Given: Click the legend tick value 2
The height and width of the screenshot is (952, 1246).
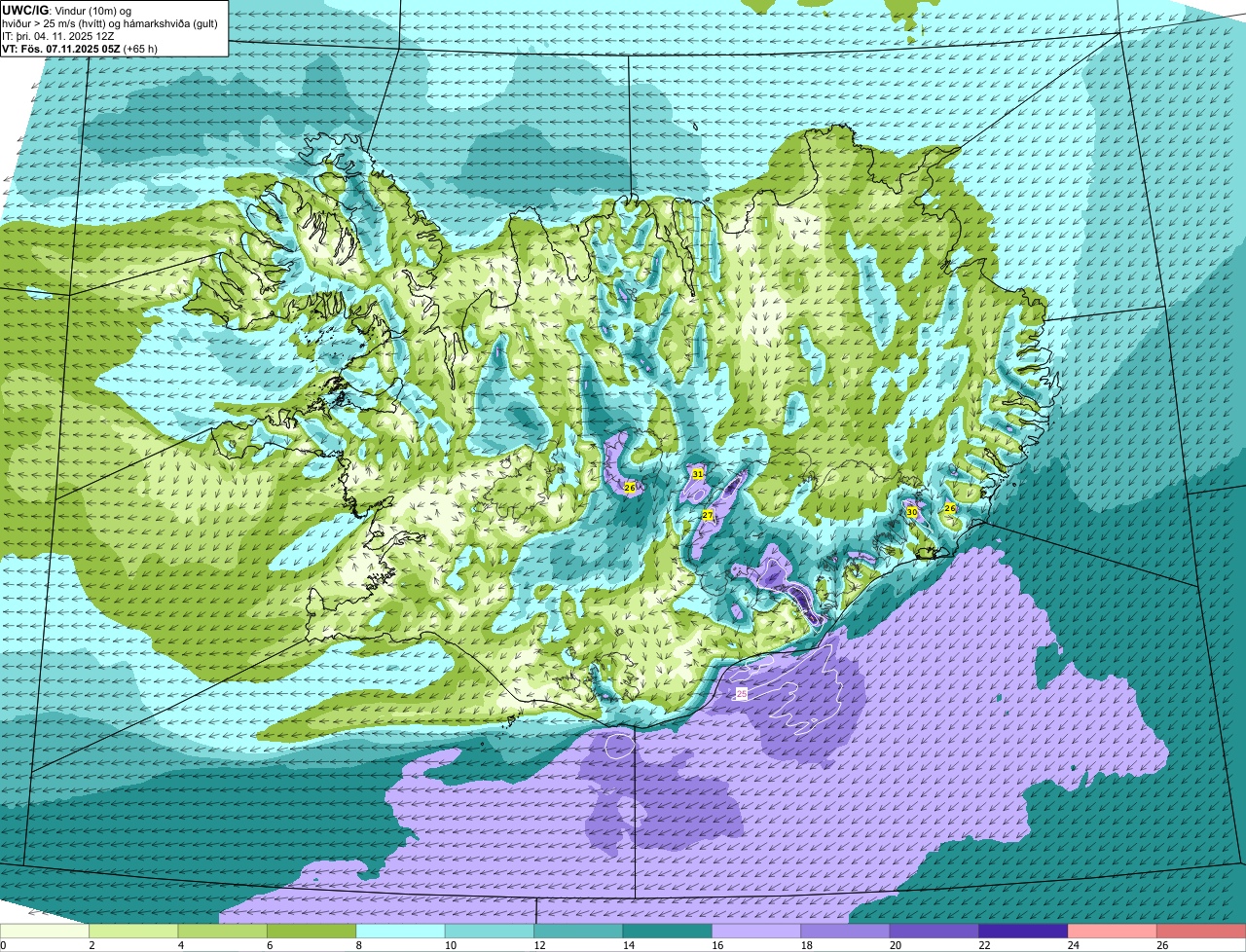Looking at the screenshot, I should (x=91, y=945).
